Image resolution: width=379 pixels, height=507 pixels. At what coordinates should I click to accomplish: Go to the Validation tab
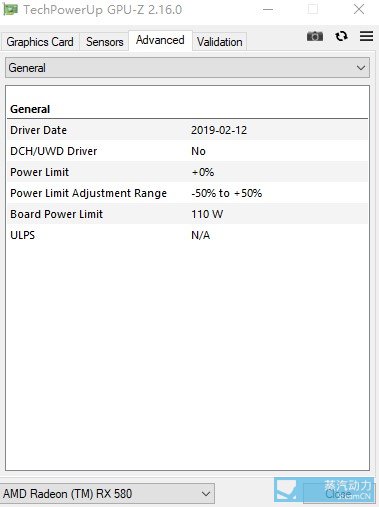(x=220, y=42)
